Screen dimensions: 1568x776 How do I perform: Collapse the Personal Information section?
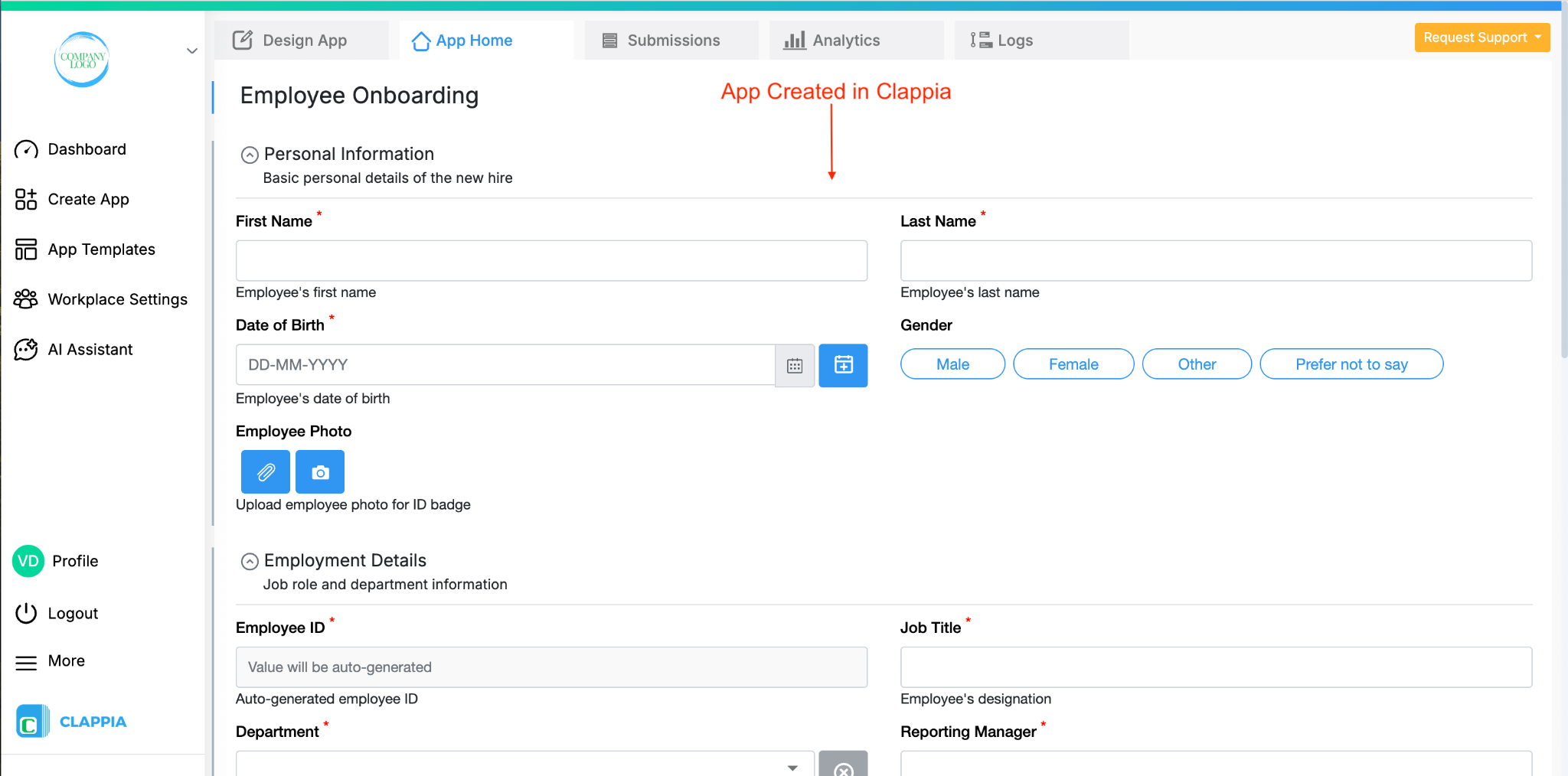point(249,154)
